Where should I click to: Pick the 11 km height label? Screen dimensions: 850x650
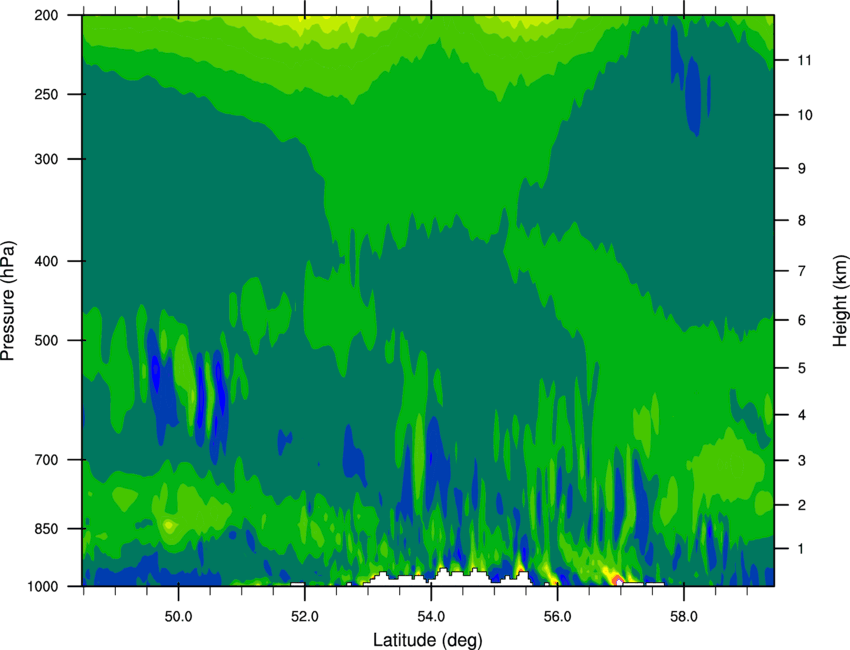[x=805, y=60]
